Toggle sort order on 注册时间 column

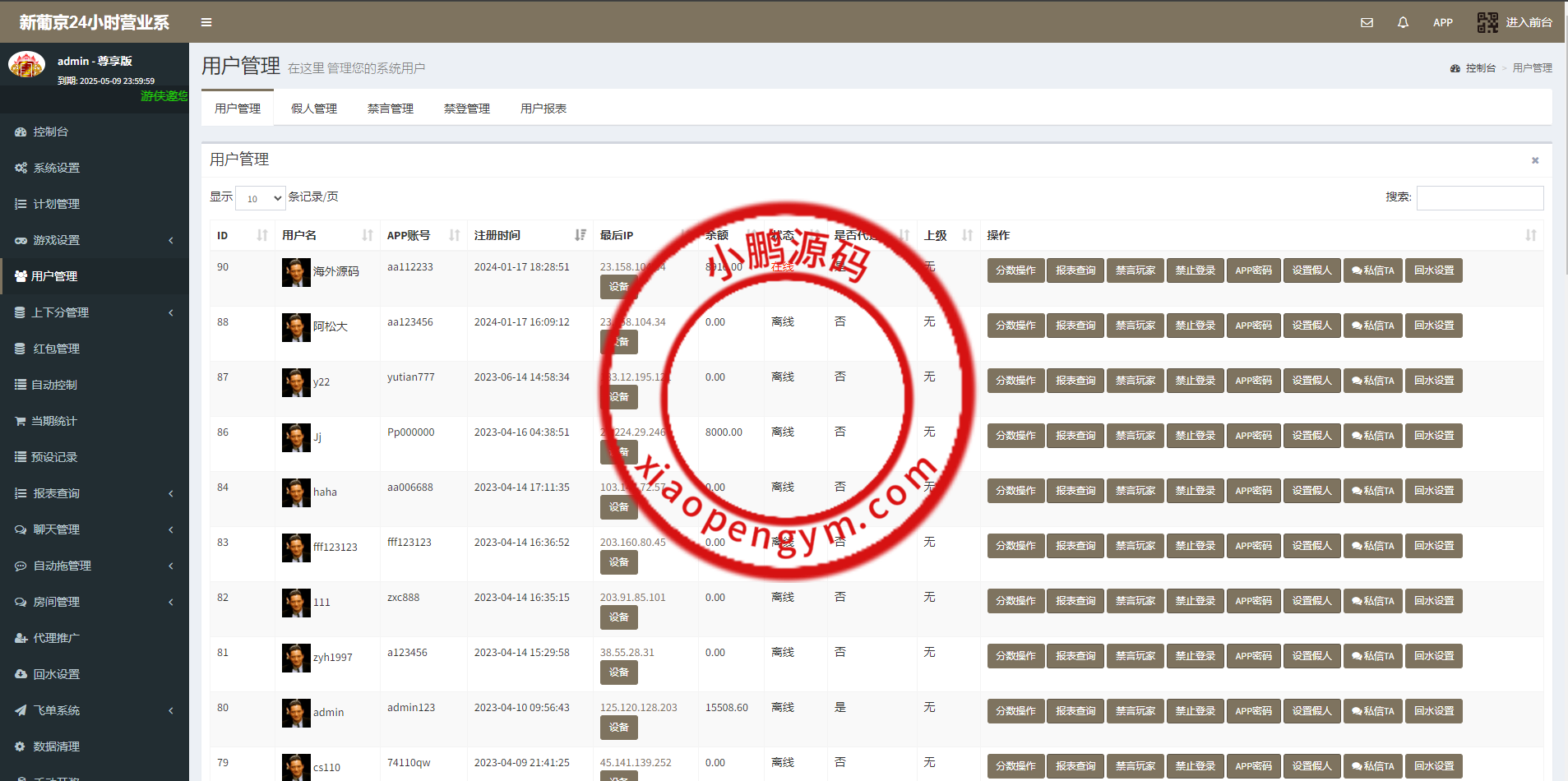[580, 235]
